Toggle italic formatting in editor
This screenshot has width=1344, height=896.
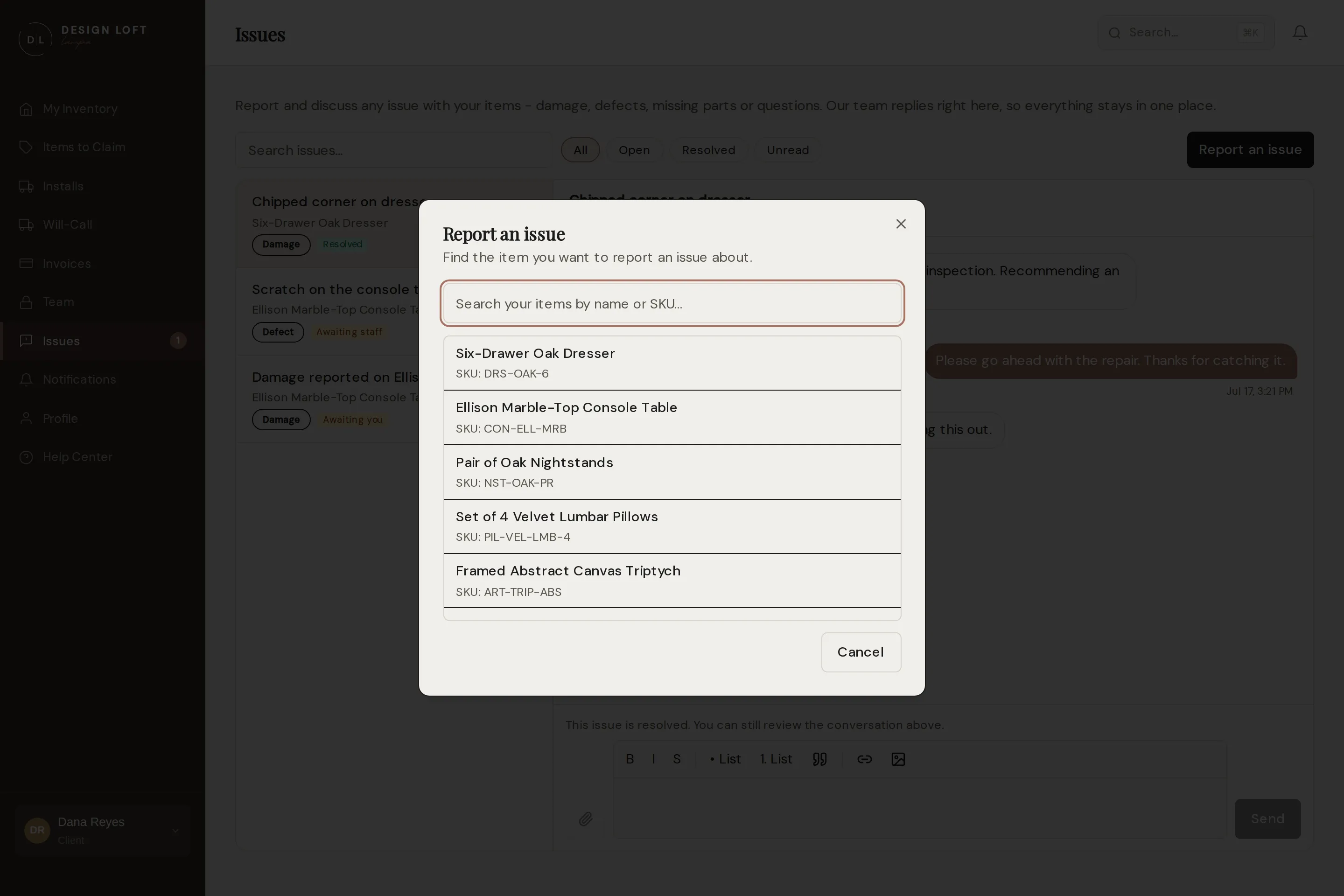coord(653,759)
